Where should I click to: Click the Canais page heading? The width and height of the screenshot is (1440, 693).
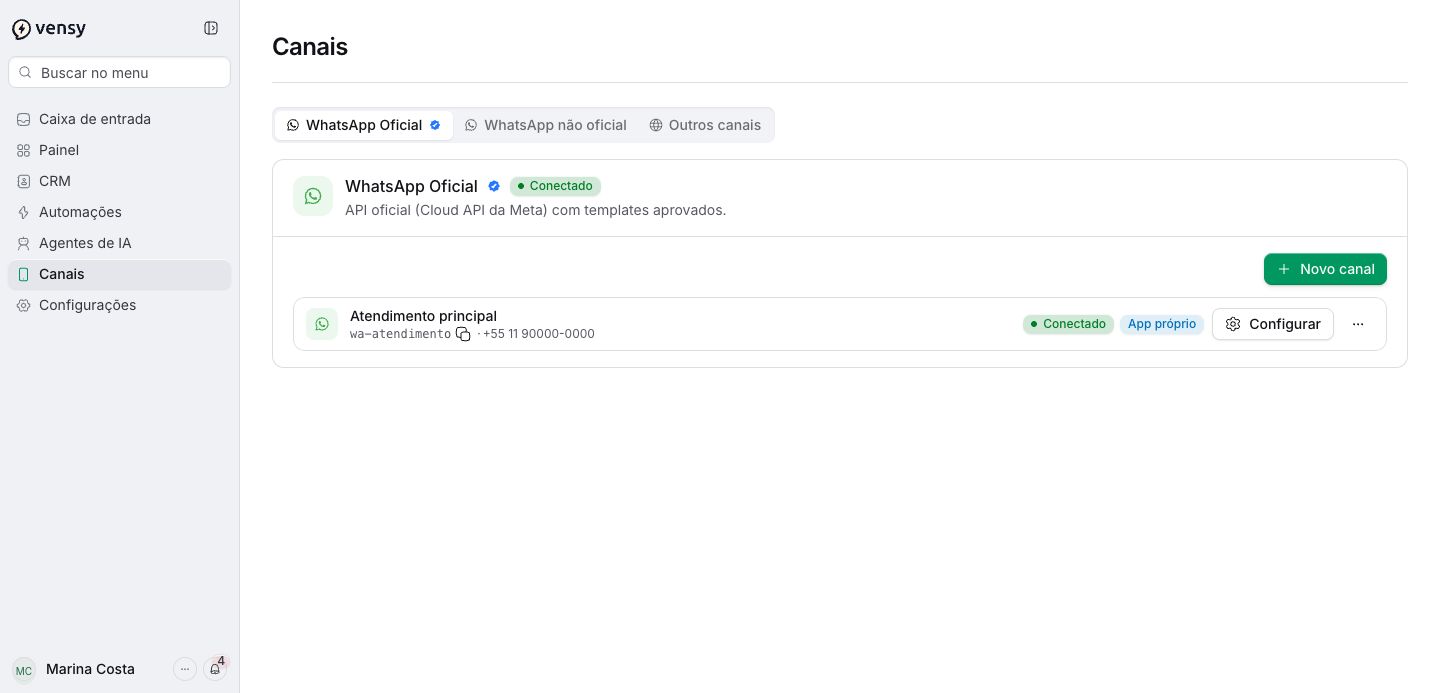[x=310, y=47]
